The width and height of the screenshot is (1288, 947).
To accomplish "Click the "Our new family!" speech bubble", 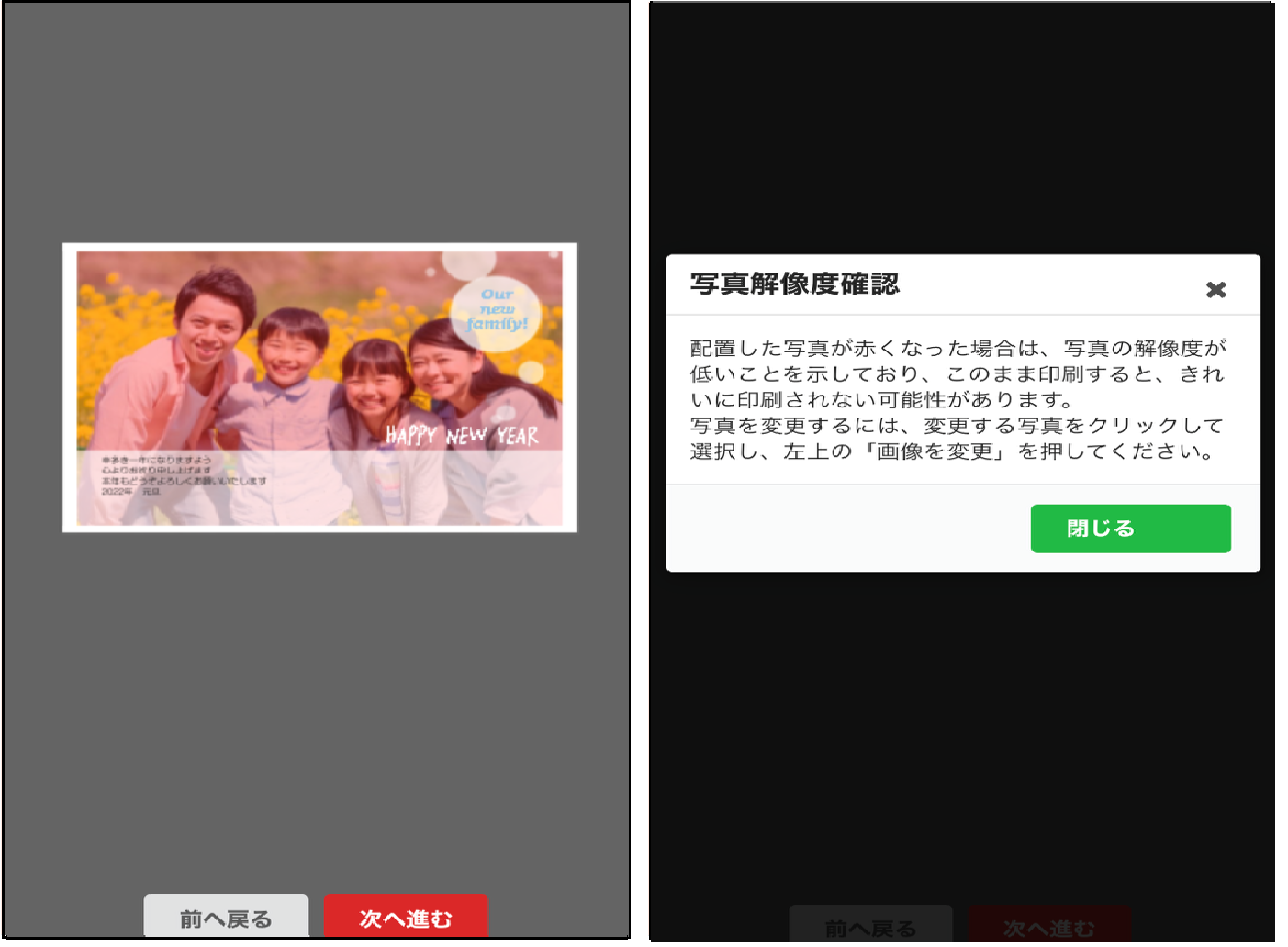I will click(x=497, y=310).
